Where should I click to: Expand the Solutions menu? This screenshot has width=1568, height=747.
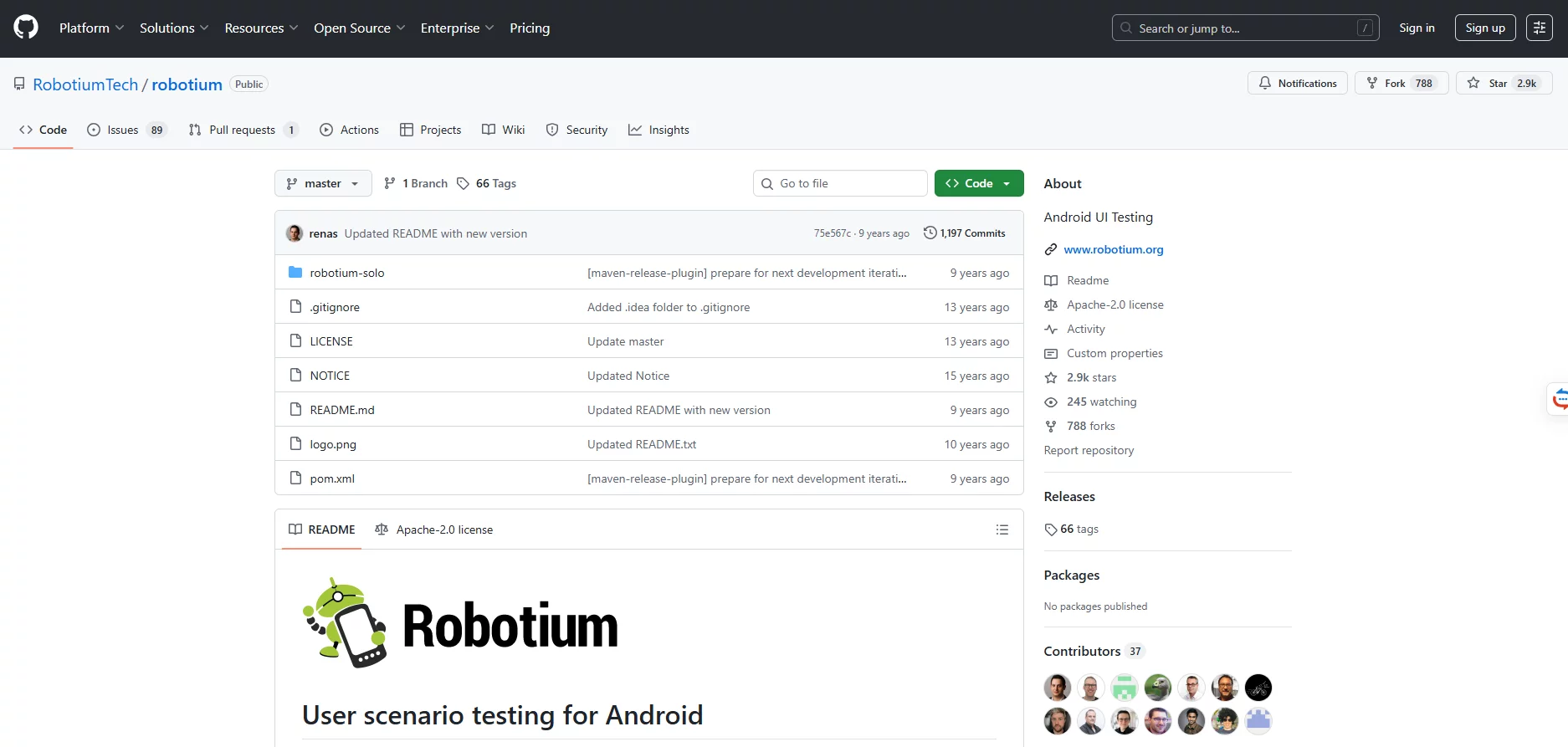tap(174, 28)
